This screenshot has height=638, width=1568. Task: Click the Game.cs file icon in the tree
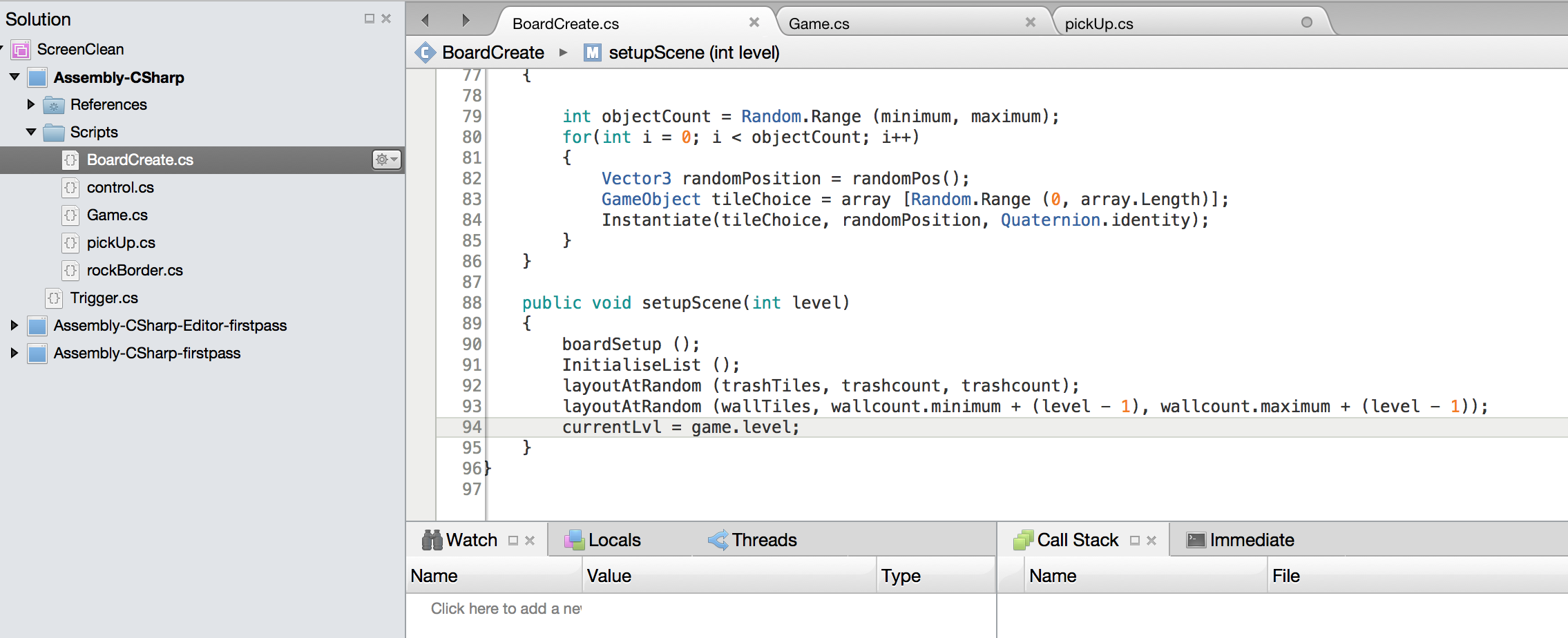(70, 215)
